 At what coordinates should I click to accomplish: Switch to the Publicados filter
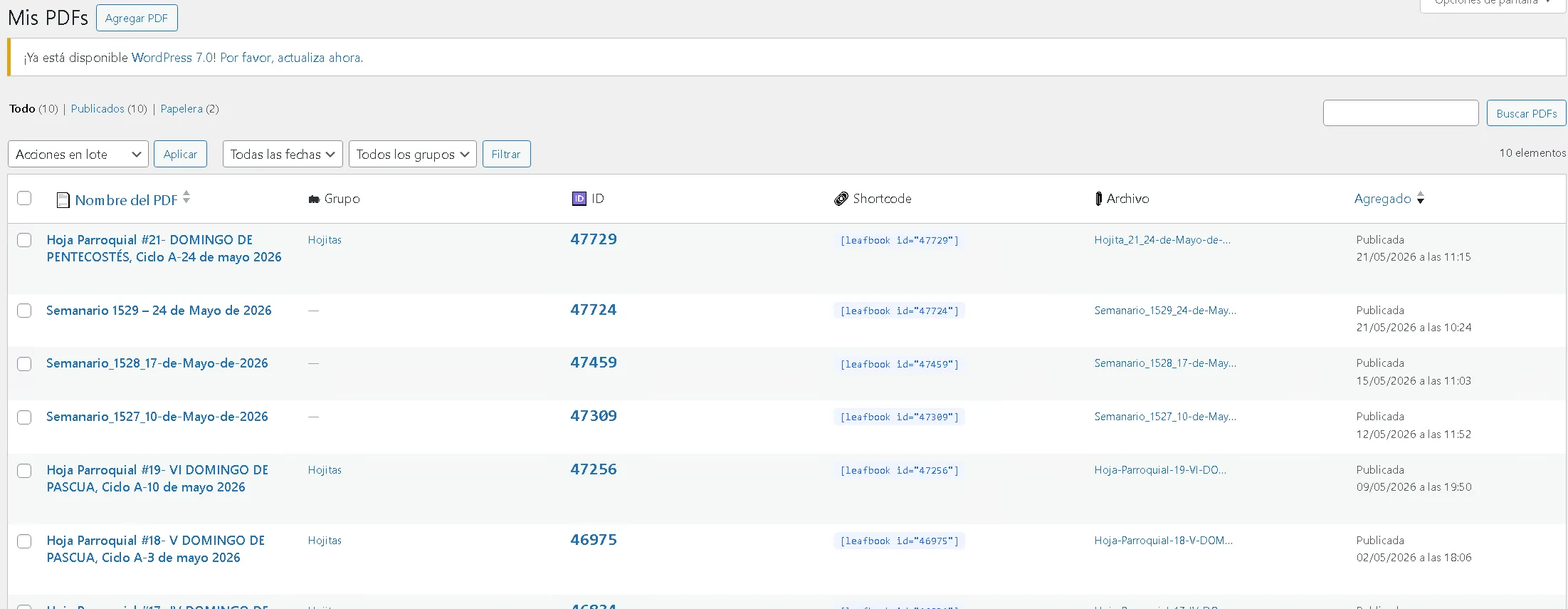[98, 109]
